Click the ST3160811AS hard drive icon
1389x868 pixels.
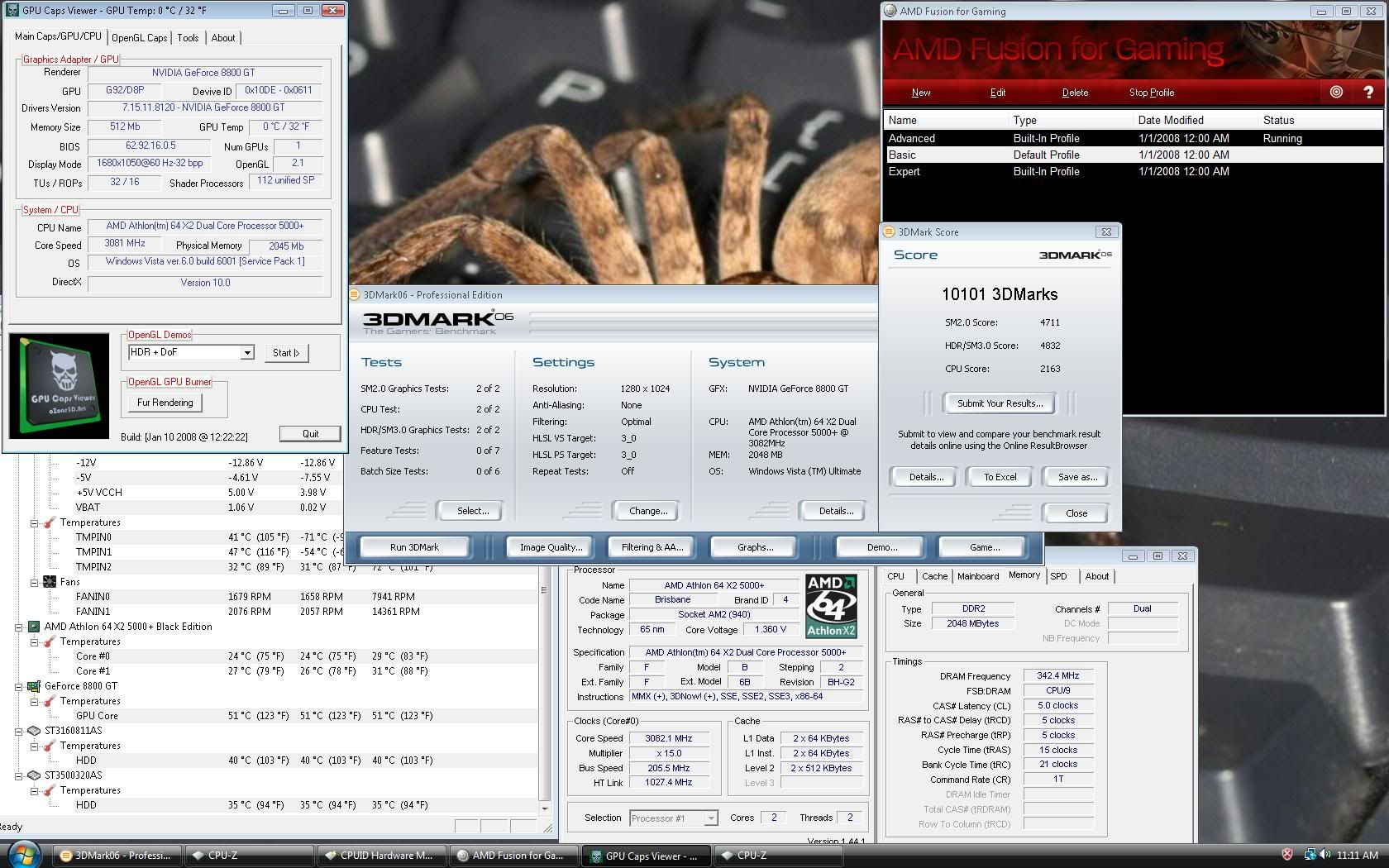point(34,731)
